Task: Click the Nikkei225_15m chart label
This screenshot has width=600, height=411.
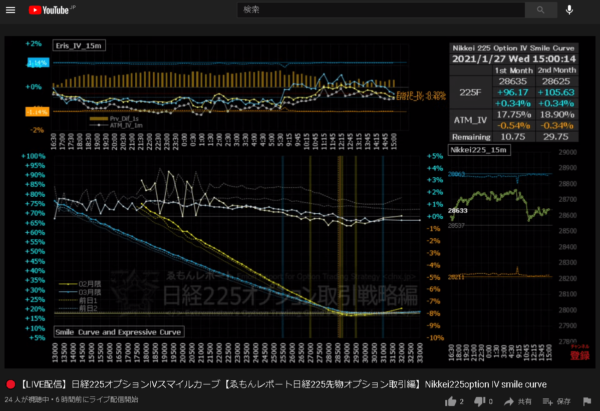Action: point(478,148)
